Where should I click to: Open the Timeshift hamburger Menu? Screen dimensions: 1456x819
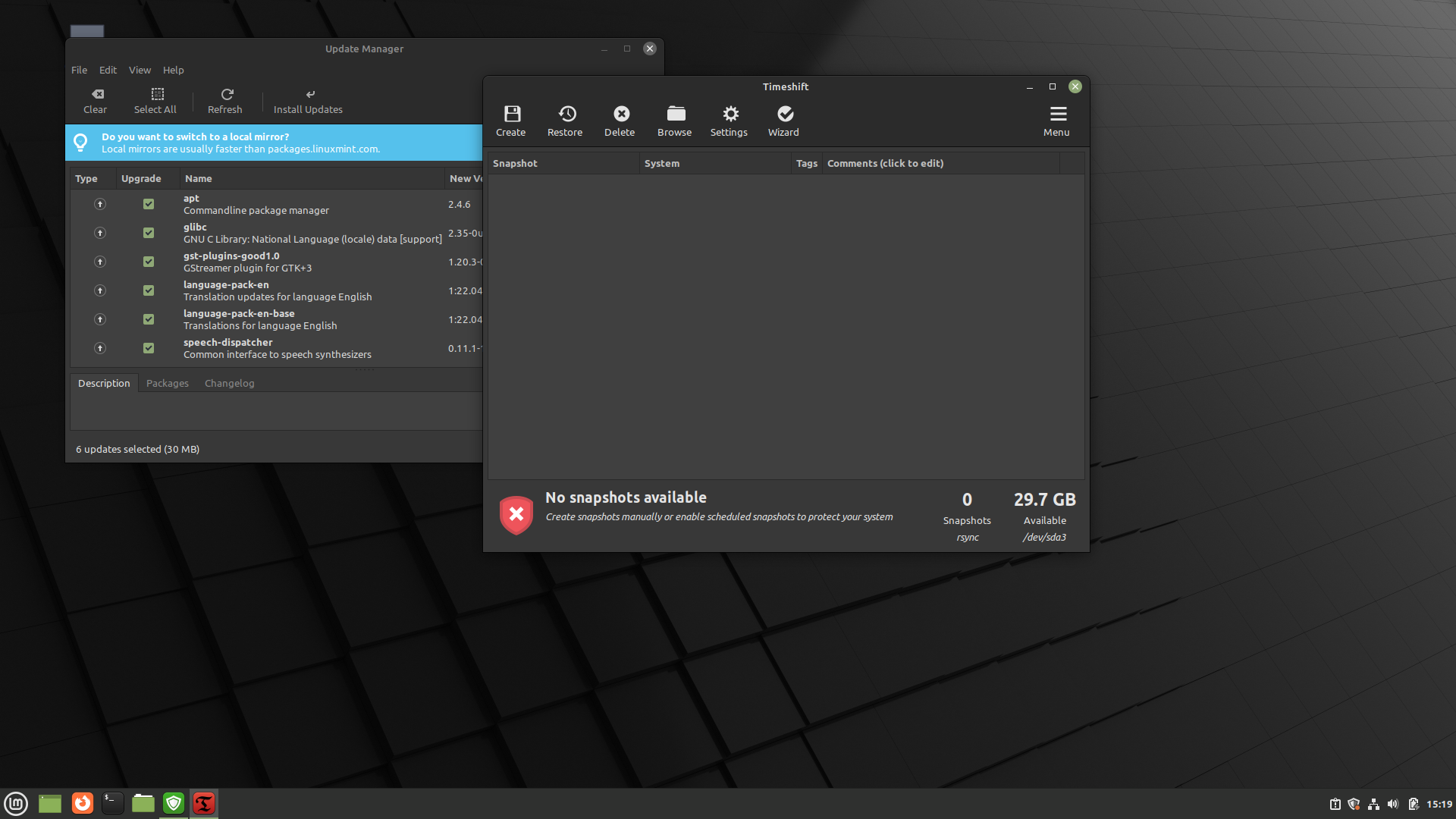pos(1056,121)
